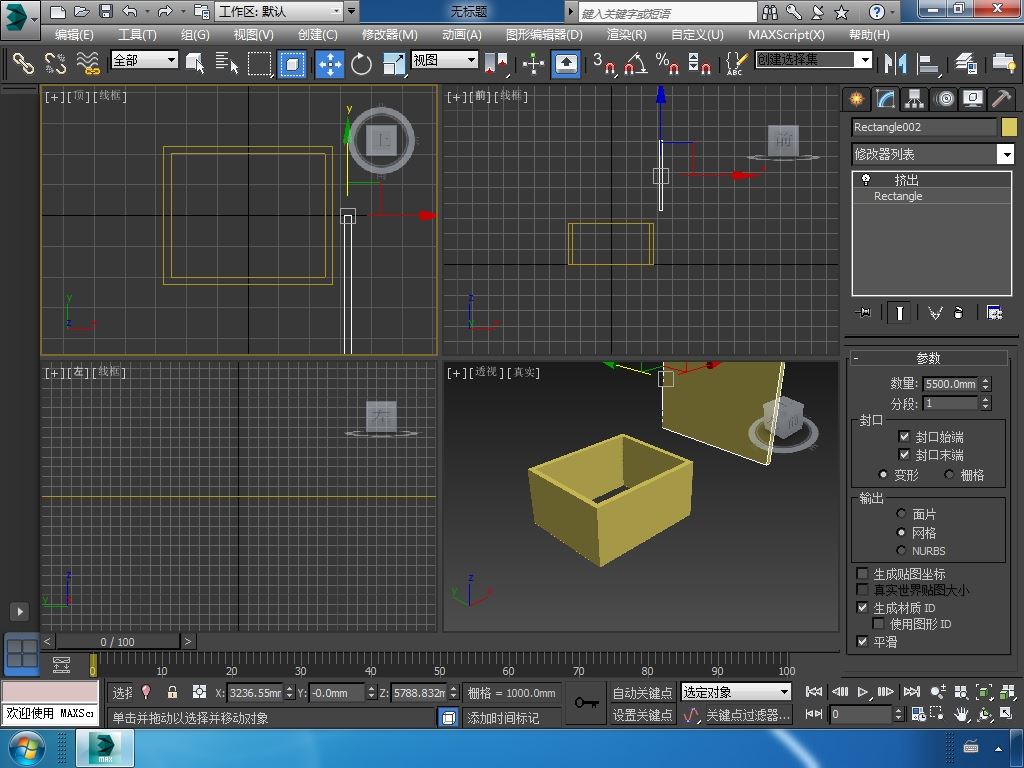Open the Create command panel tab

(x=856, y=98)
